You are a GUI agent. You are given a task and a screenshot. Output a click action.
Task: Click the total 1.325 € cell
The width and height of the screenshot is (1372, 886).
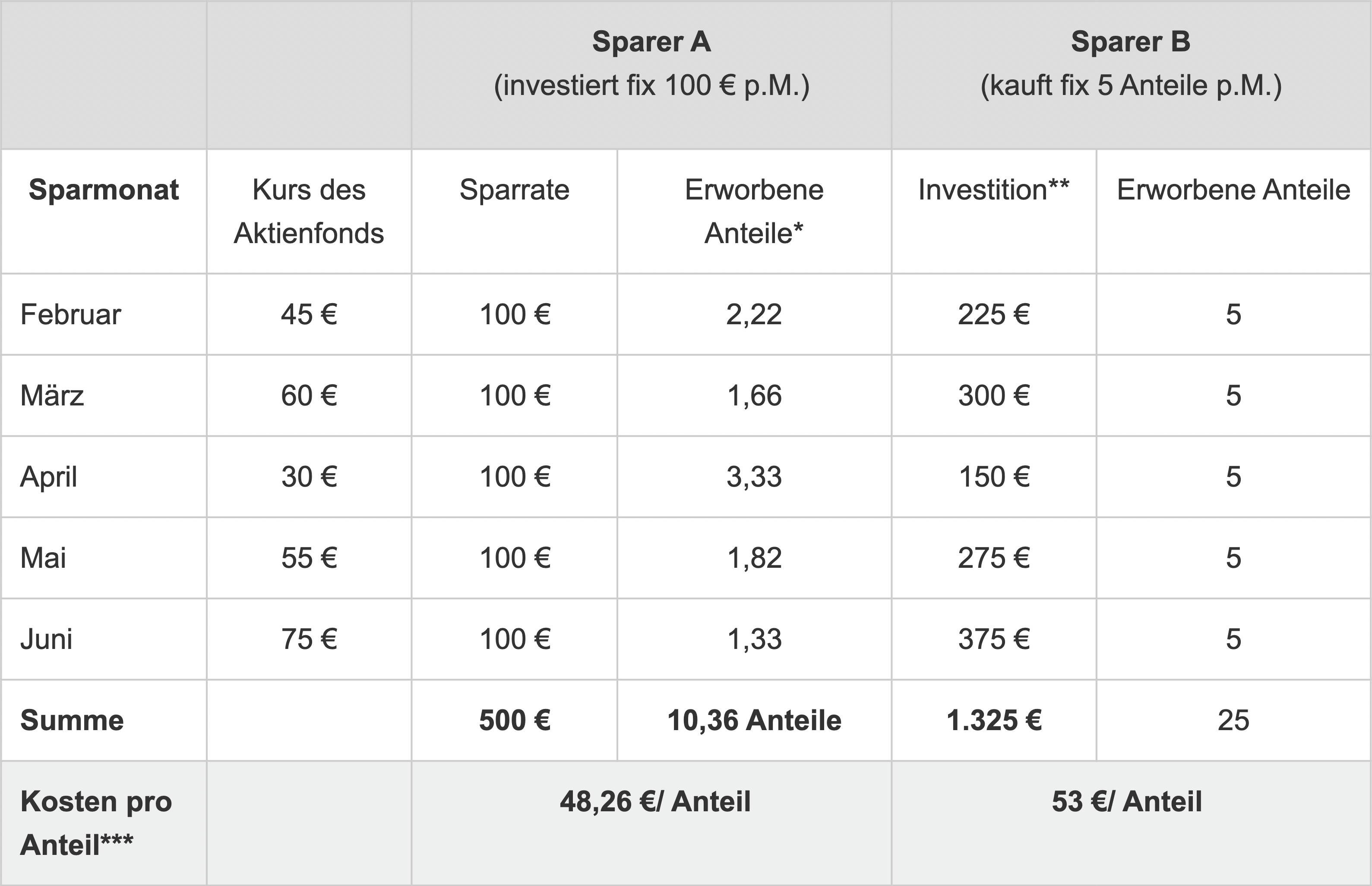click(x=993, y=720)
